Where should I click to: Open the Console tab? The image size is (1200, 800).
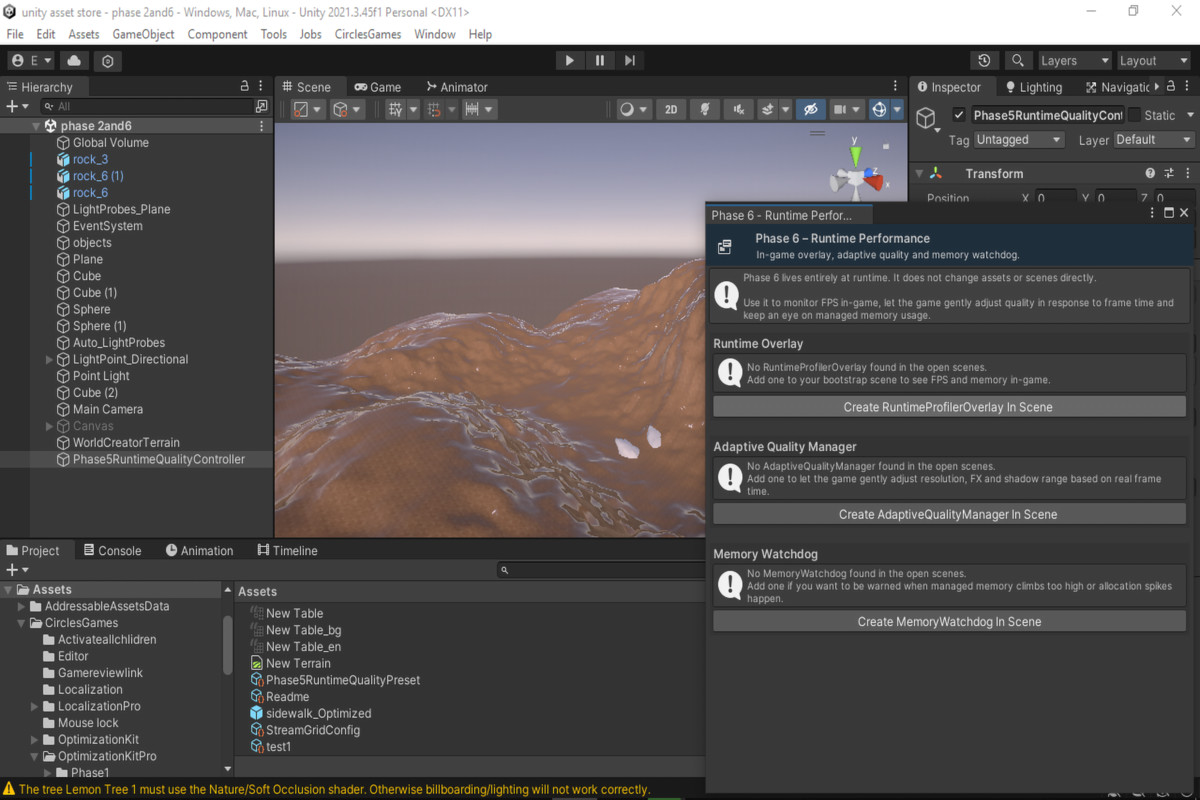tap(112, 550)
